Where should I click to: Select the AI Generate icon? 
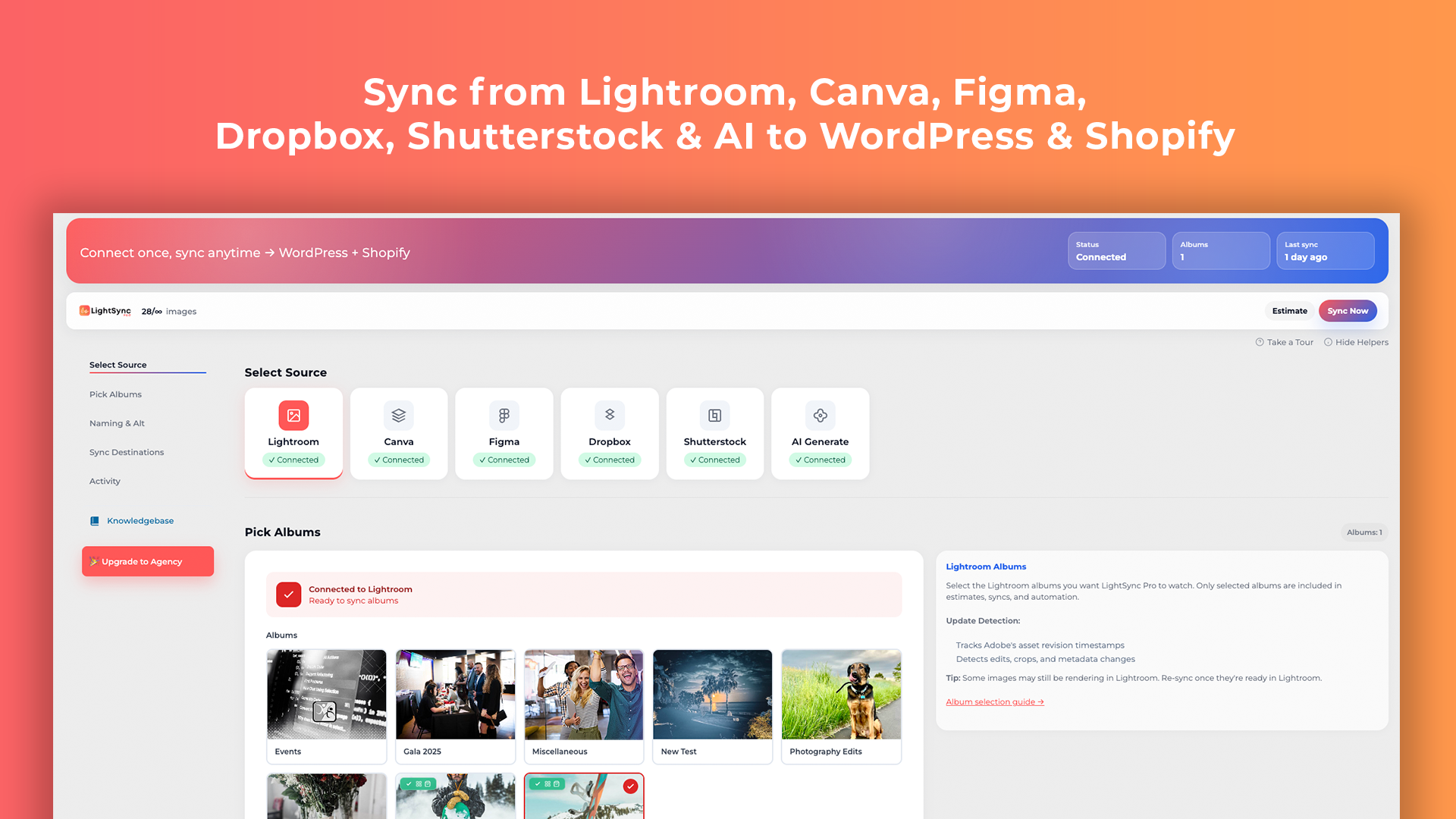(821, 416)
